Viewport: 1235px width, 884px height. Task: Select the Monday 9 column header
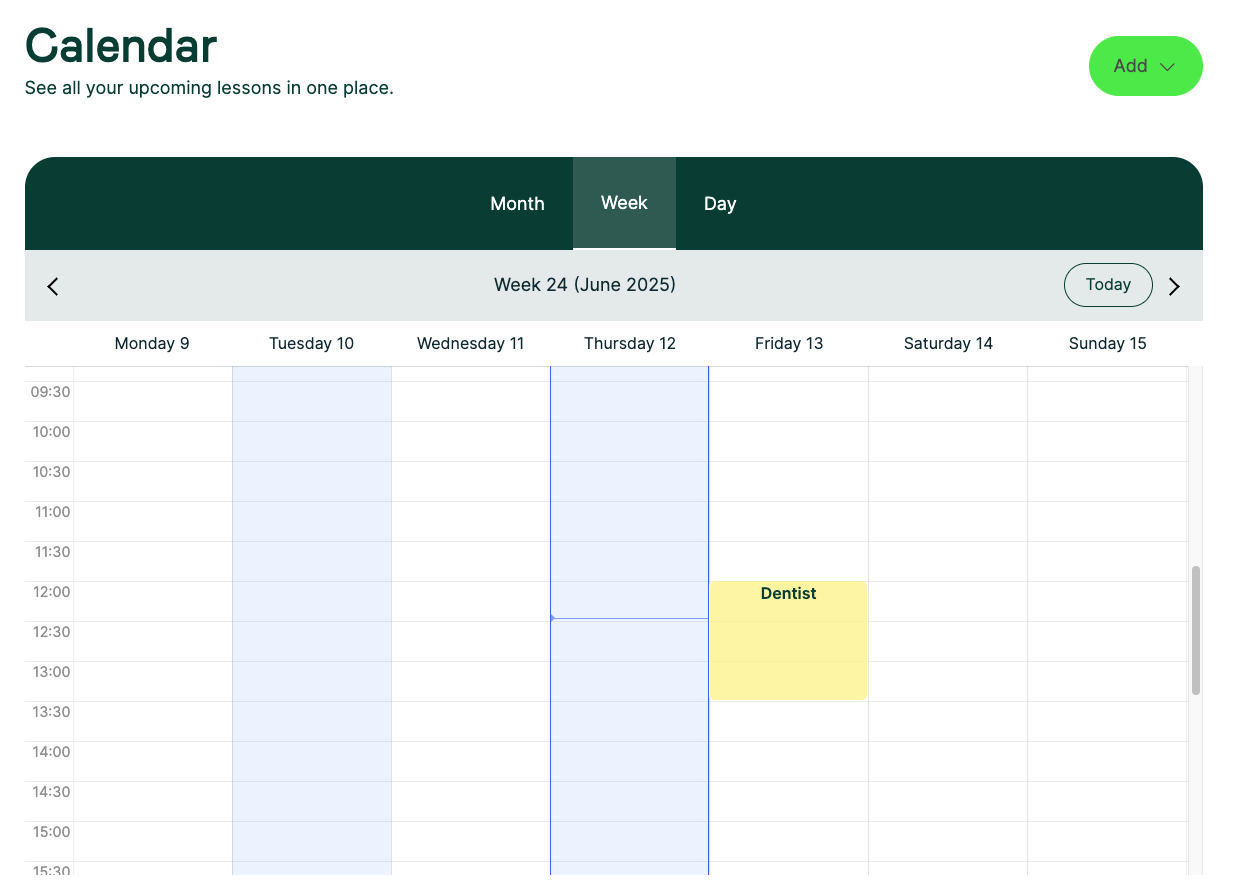click(152, 343)
